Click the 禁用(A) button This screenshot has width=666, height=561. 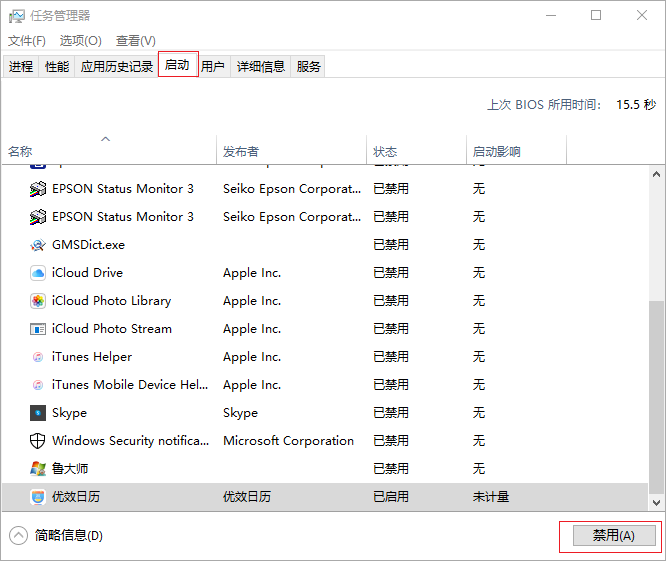[x=614, y=536]
